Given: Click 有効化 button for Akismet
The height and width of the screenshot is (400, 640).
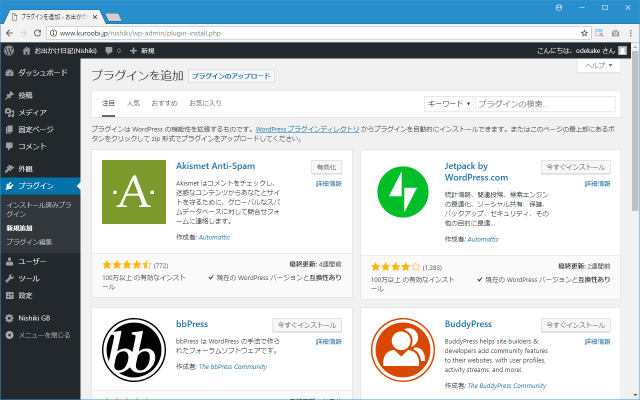Looking at the screenshot, I should (x=326, y=167).
